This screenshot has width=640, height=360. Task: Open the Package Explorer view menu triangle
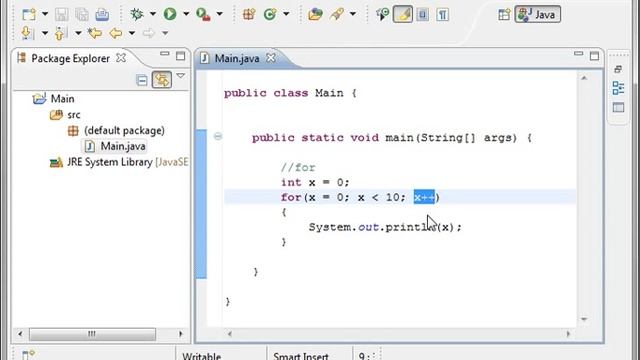pyautogui.click(x=181, y=76)
